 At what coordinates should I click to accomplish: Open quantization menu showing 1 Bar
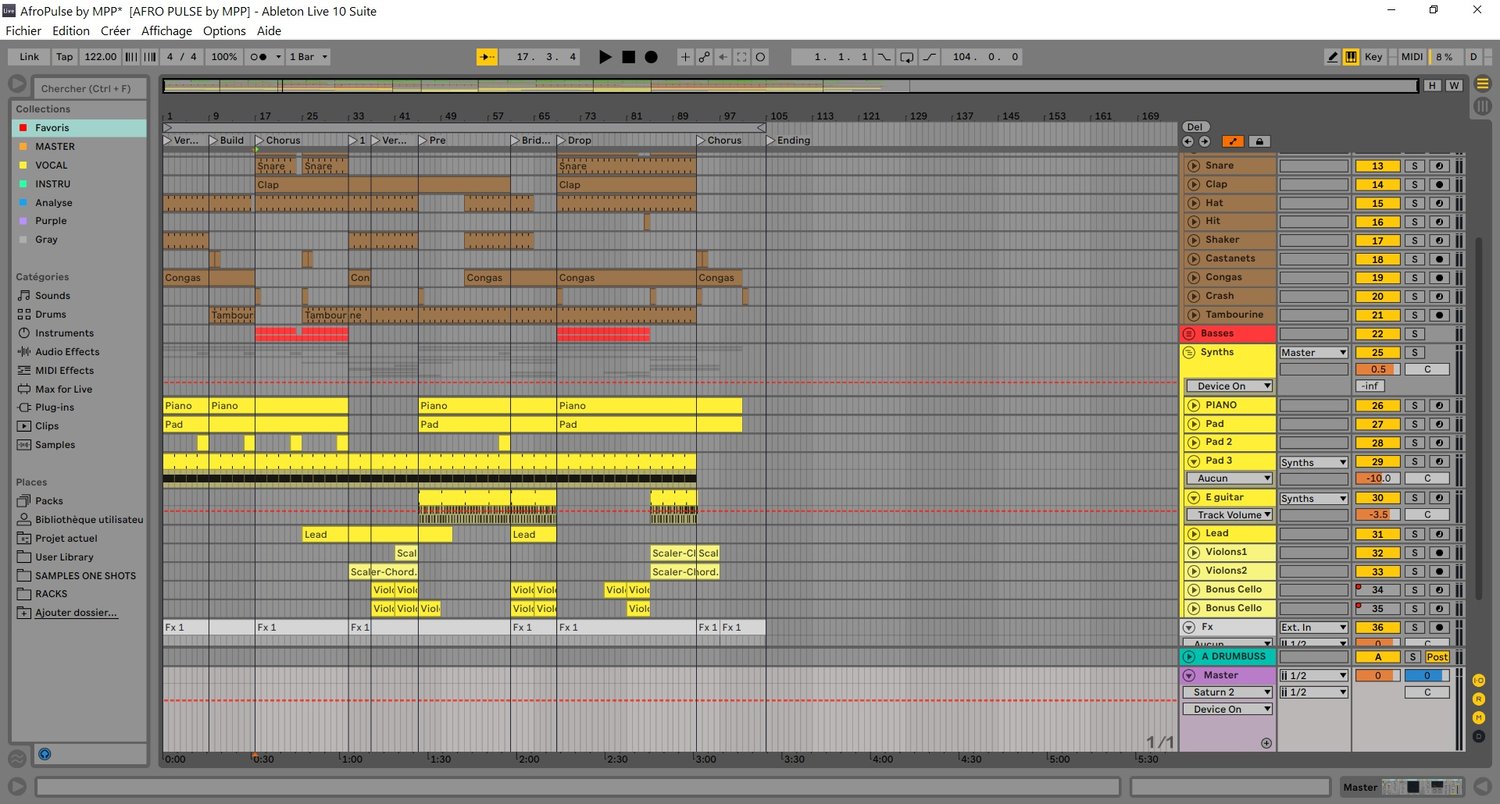click(x=308, y=57)
